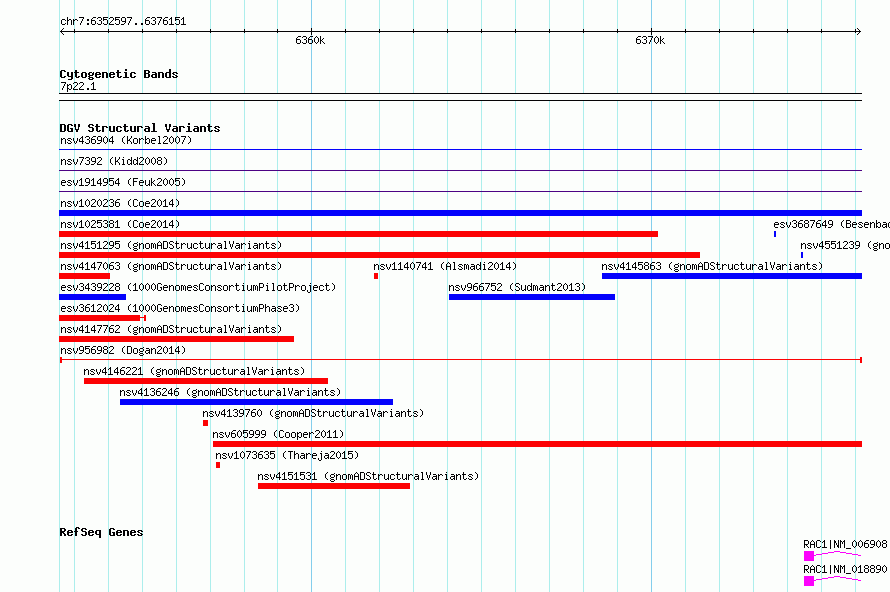Open the esv3612024 (1000GenomesConsortiumPhase3) label
The height and width of the screenshot is (592, 890).
click(180, 308)
